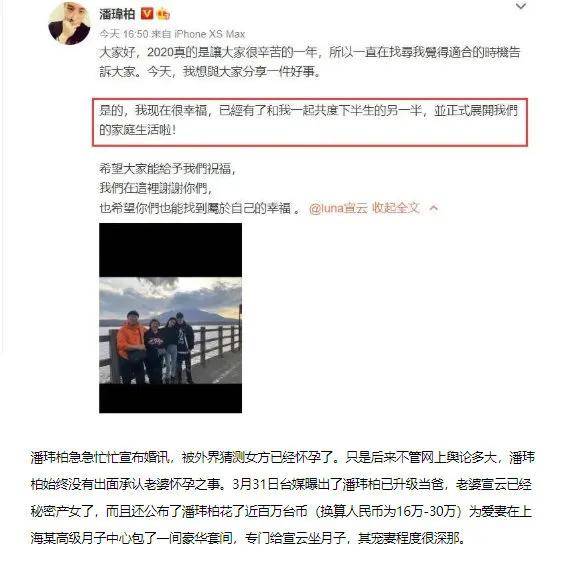The image size is (571, 562).
Task: Open the post options chevron menu
Action: (521, 6)
